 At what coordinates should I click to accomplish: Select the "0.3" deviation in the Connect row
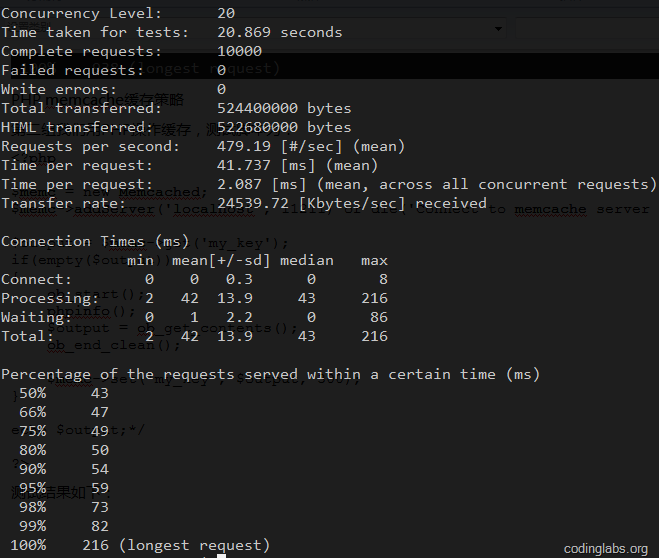[x=239, y=279]
